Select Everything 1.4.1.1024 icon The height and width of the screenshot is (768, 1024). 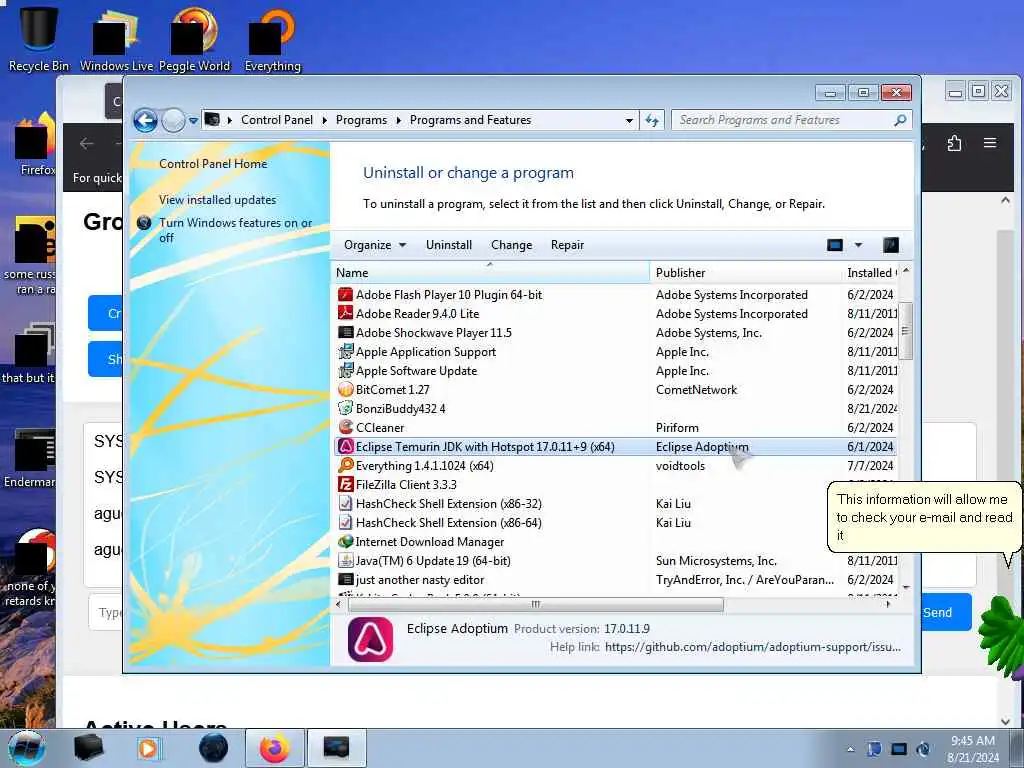tap(345, 466)
